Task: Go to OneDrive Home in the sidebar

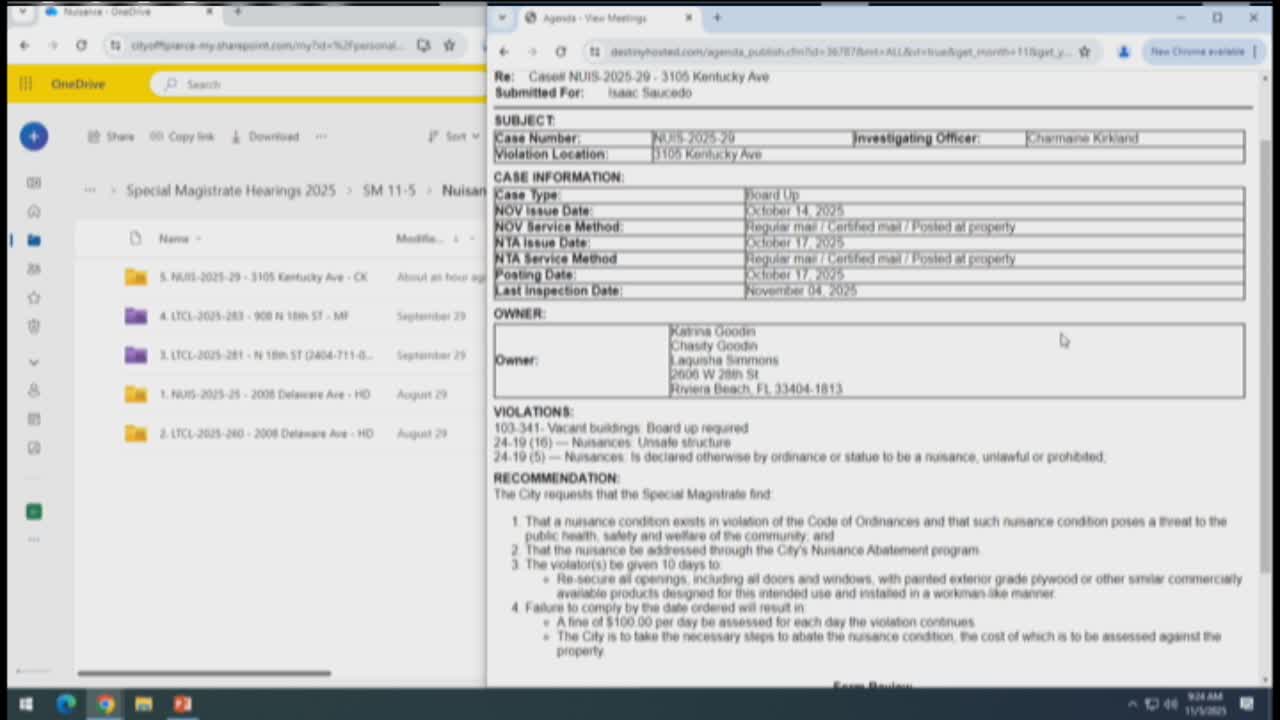Action: pos(34,211)
